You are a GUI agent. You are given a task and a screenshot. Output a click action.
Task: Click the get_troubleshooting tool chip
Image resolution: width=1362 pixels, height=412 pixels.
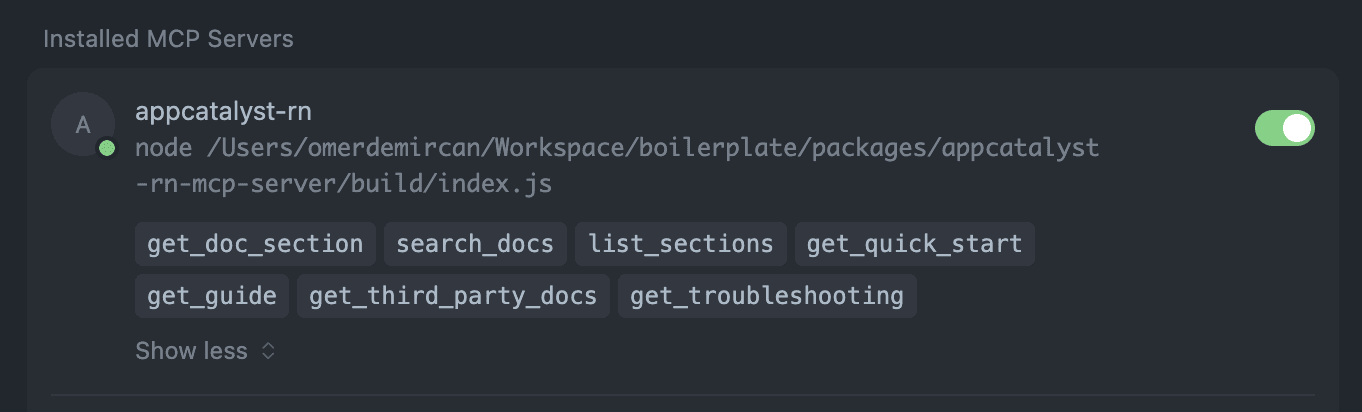coord(767,296)
